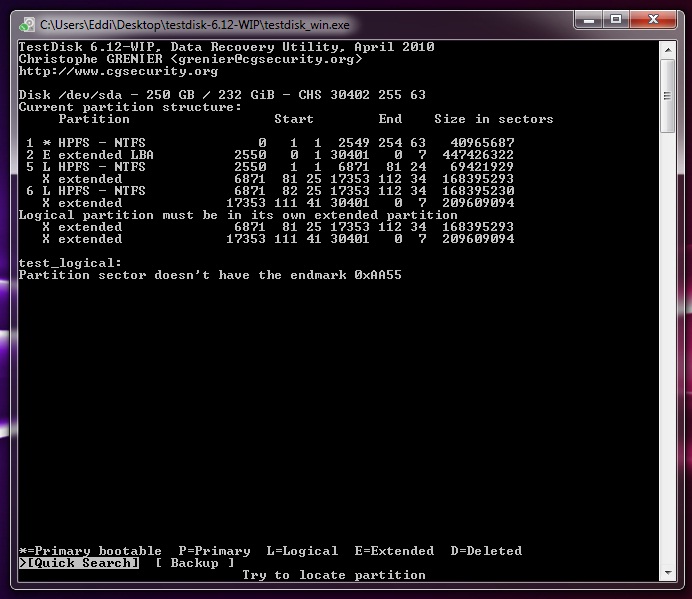This screenshot has width=692, height=599.
Task: Click the size value 69421929
Action: 482,167
